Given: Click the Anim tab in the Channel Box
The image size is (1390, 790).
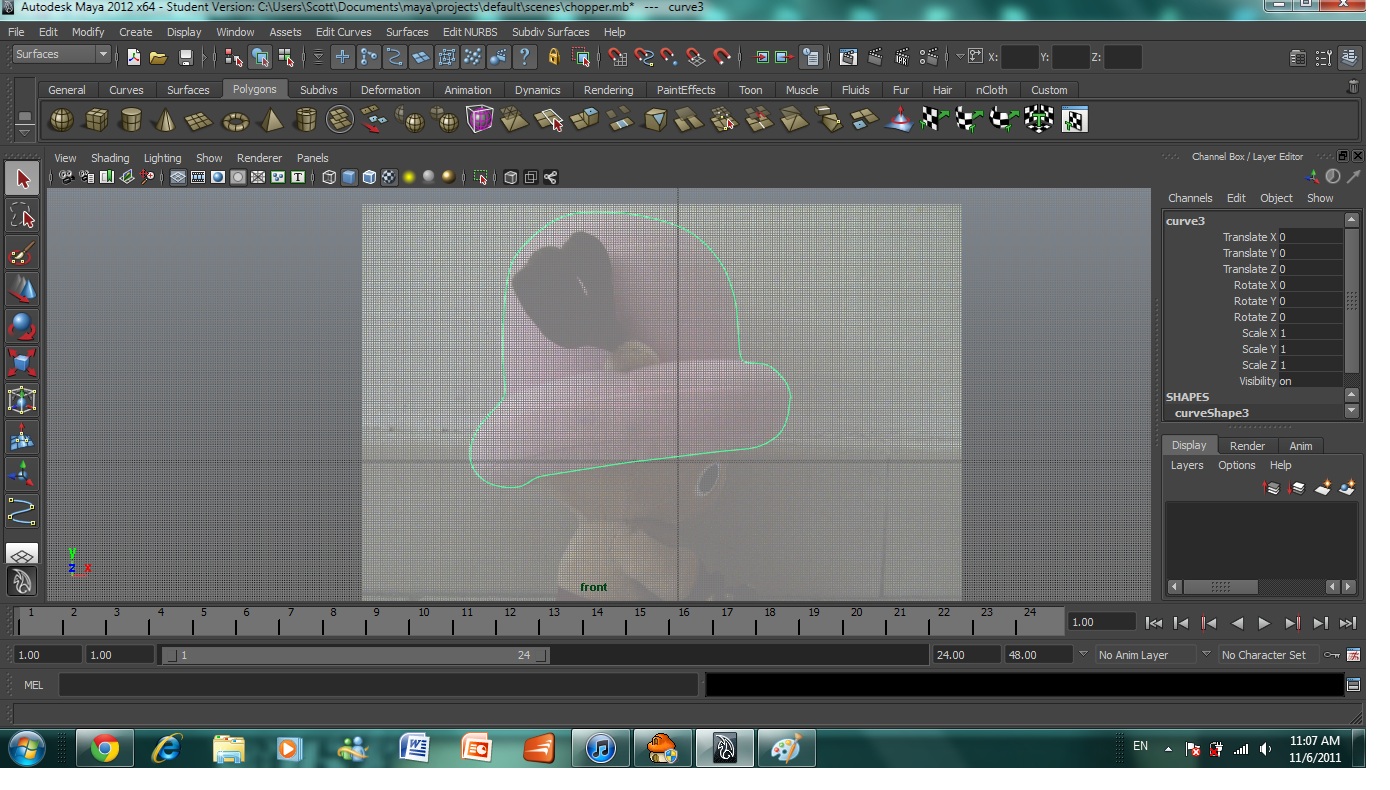Looking at the screenshot, I should point(1300,445).
